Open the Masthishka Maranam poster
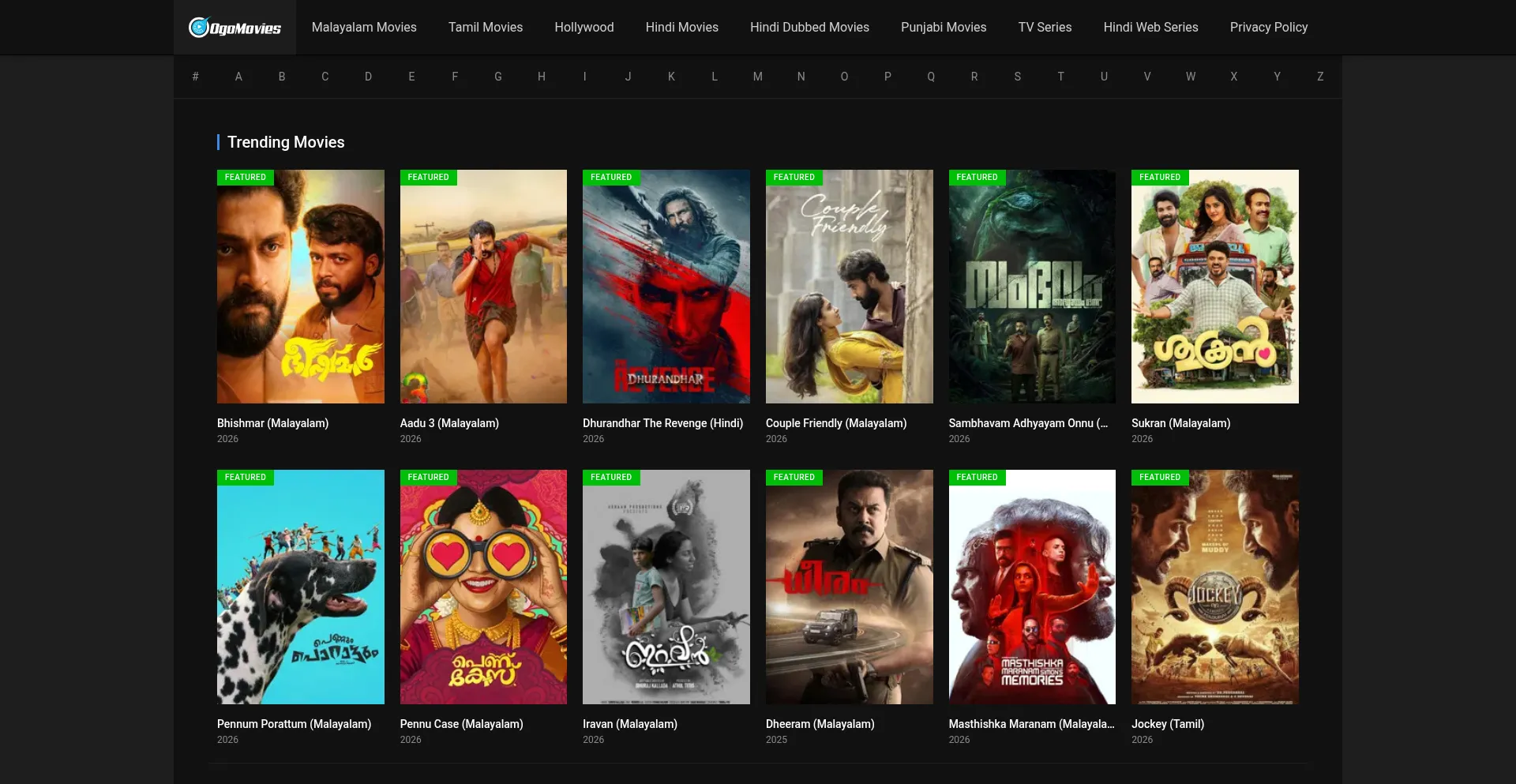Screen dimensions: 1516x784 pos(1032,587)
